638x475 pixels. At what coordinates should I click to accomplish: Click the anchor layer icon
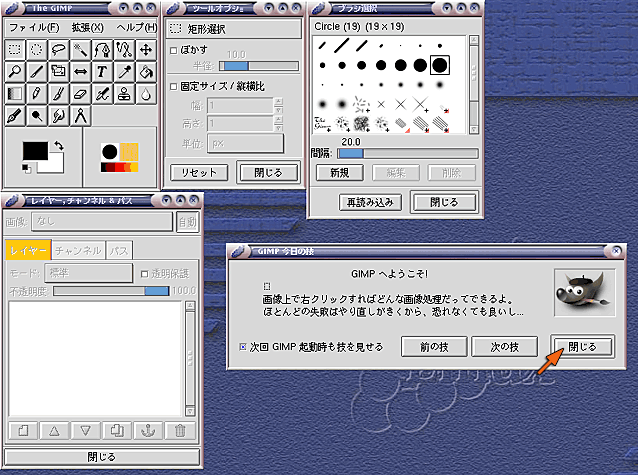(148, 431)
